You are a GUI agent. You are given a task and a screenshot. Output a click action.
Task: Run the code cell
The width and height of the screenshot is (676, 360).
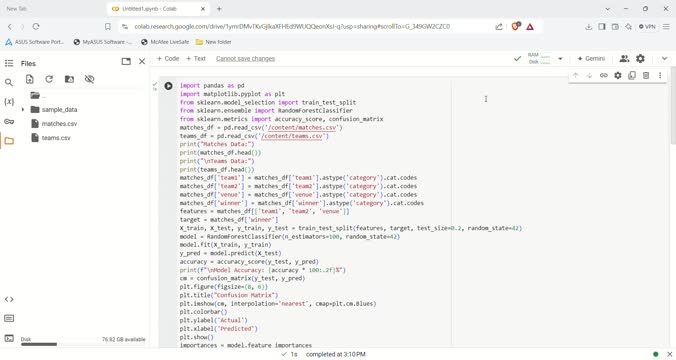click(168, 86)
